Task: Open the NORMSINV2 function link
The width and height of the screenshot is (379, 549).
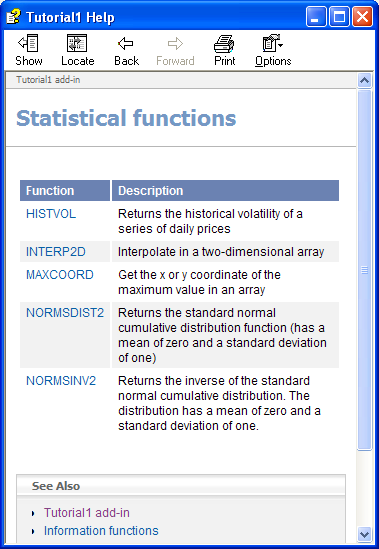Action: pos(61,380)
